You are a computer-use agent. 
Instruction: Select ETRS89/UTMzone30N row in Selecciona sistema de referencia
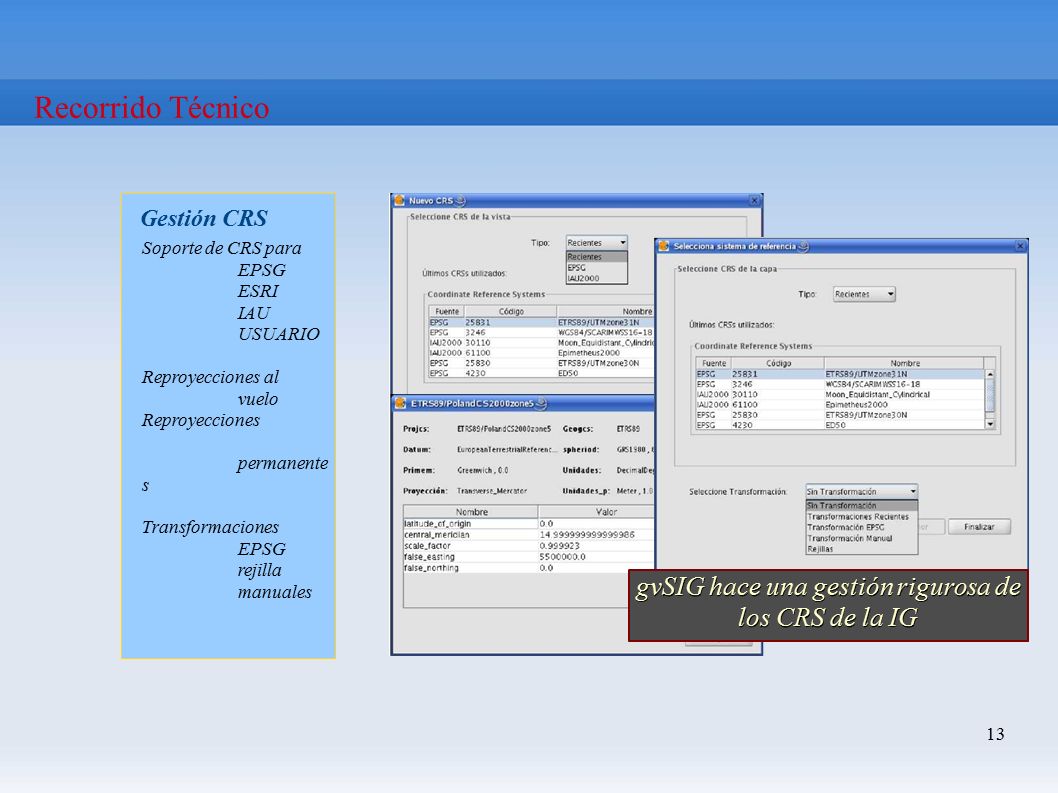(840, 414)
